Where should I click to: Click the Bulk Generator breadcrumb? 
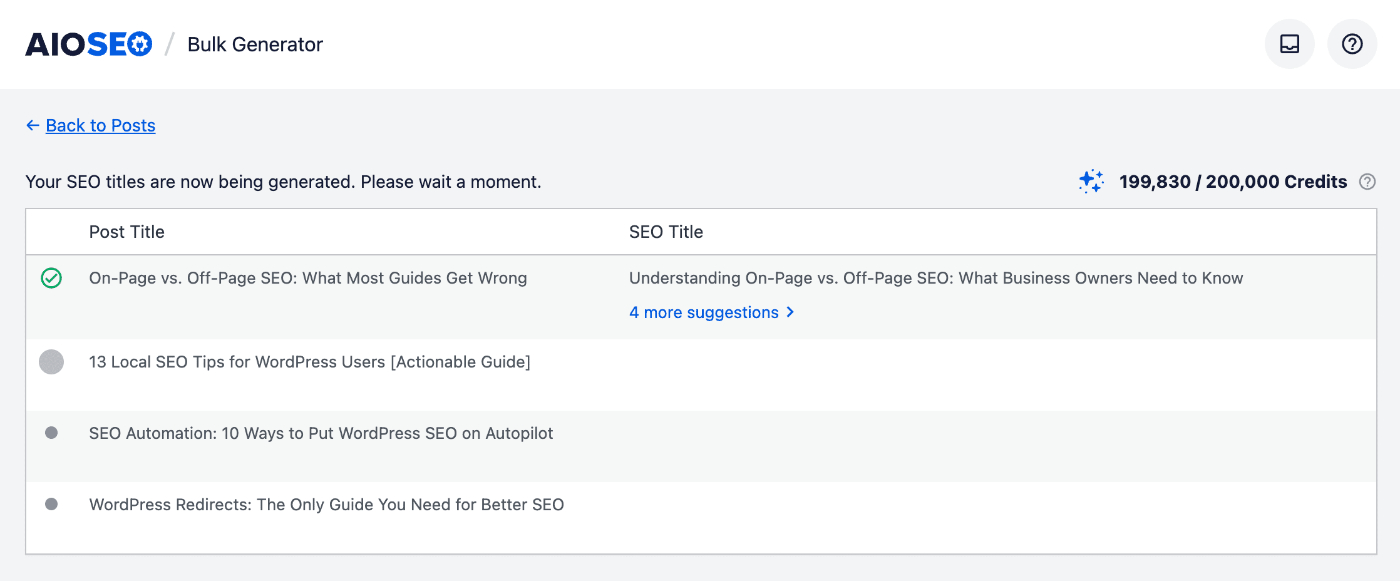[x=255, y=44]
